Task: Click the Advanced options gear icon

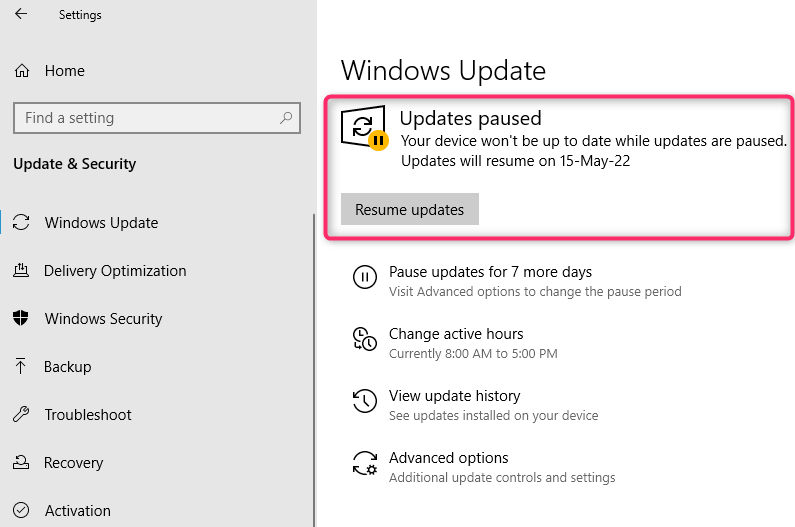Action: 365,464
